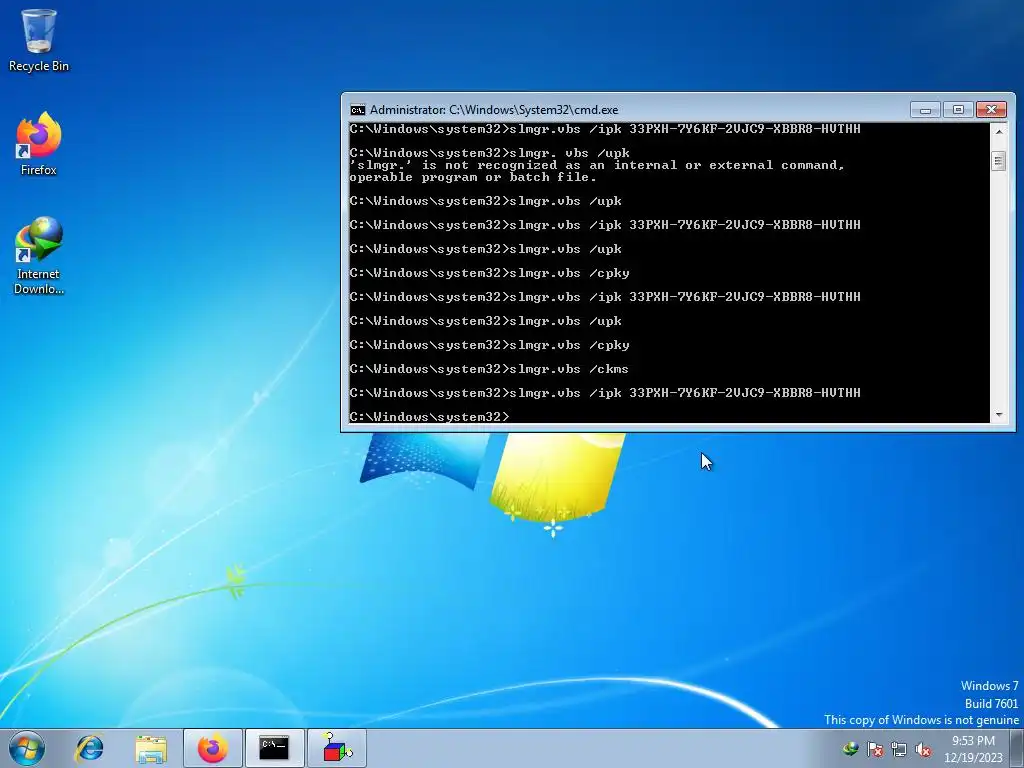The height and width of the screenshot is (768, 1024).
Task: Open the Windows Start menu orb
Action: (27, 748)
